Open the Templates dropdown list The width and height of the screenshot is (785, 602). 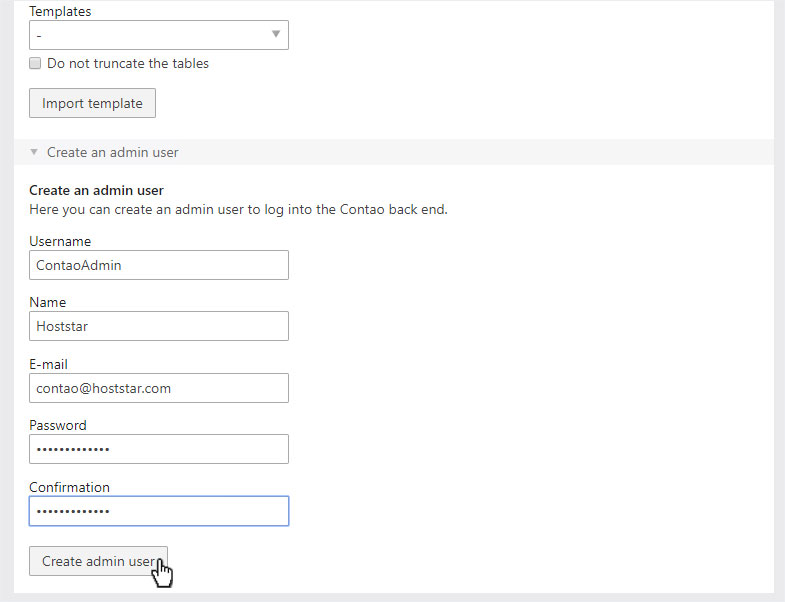[159, 35]
